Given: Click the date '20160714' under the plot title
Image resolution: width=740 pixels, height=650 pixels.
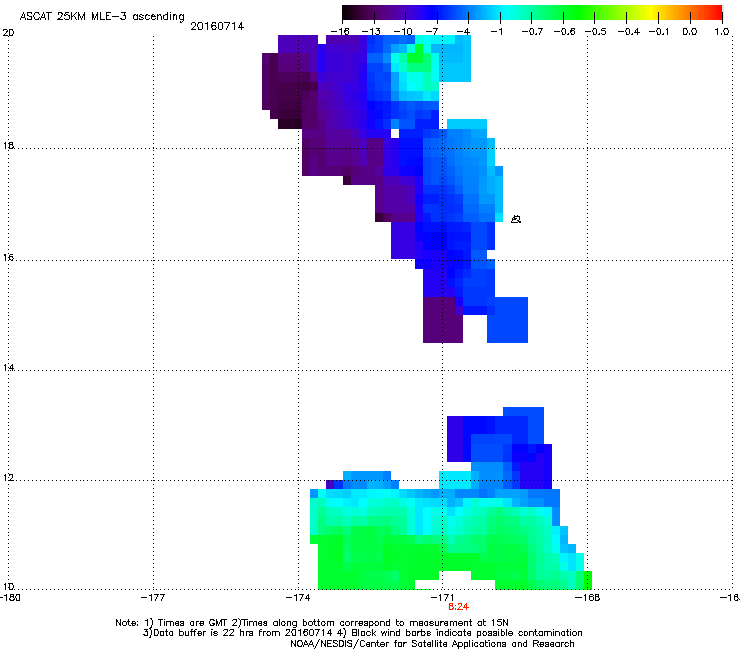Looking at the screenshot, I should coord(217,26).
